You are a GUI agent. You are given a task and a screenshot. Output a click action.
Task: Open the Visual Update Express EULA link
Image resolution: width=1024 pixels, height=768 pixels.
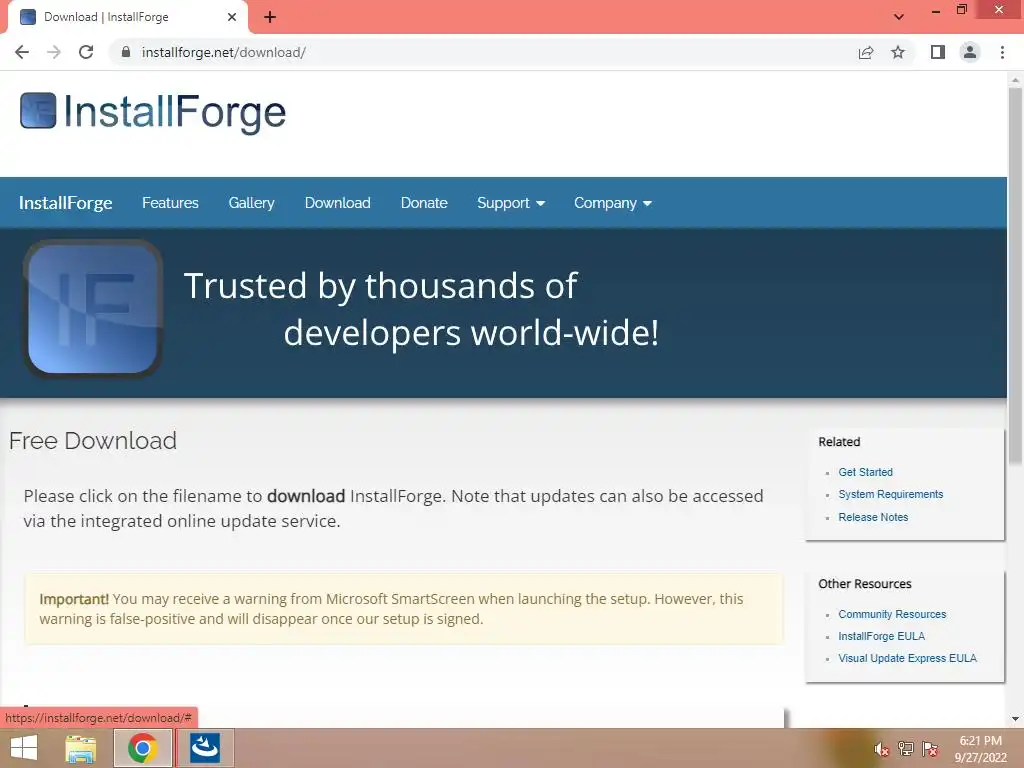908,658
